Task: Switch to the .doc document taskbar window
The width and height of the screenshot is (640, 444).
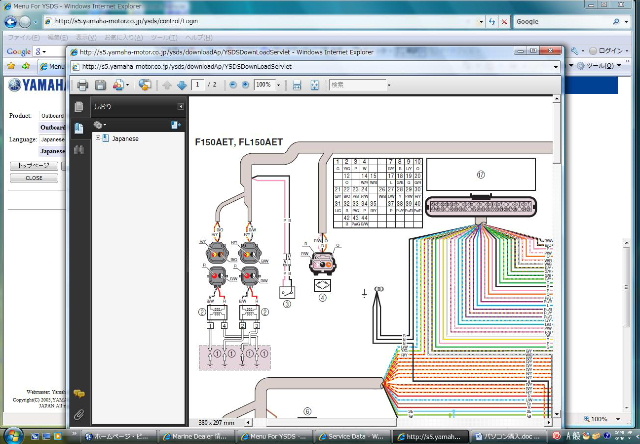Action: point(507,437)
